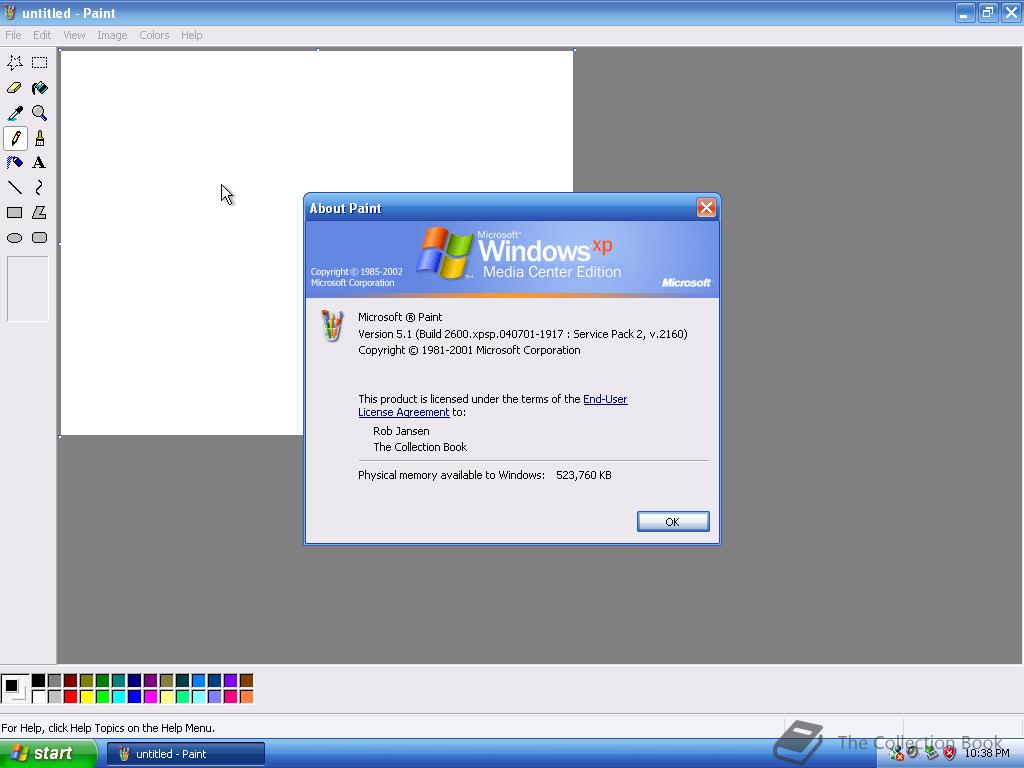The width and height of the screenshot is (1024, 768).
Task: Pick the Rectangle shape tool
Action: click(x=14, y=212)
